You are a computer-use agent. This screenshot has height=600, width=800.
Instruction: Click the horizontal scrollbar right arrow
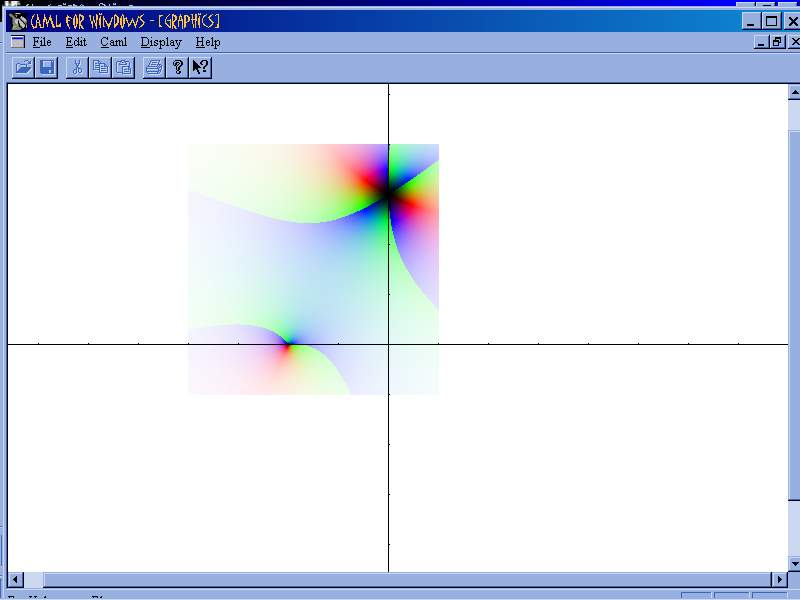(780, 580)
